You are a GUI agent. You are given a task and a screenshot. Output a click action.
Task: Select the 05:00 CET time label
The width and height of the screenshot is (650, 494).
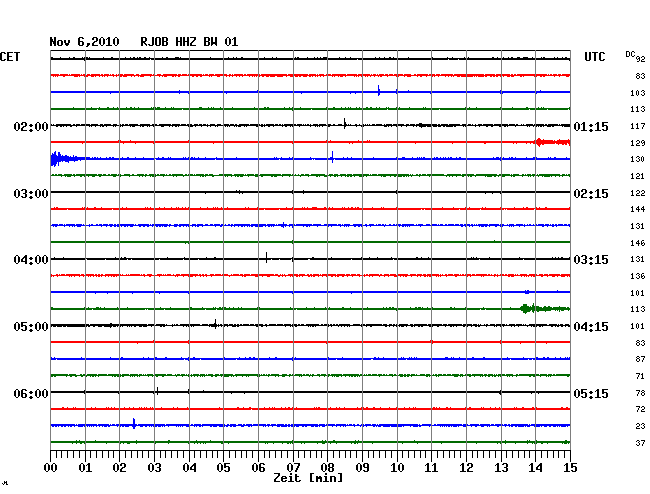pos(31,327)
